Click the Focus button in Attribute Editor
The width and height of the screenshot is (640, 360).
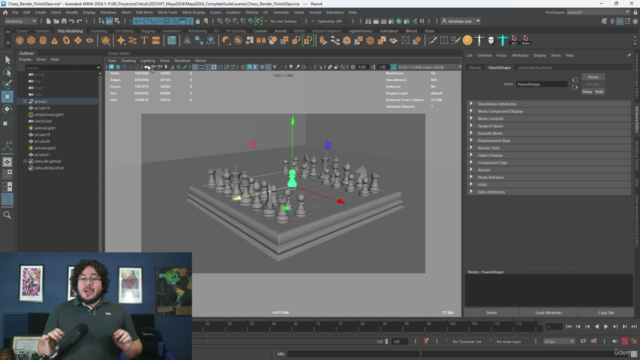(593, 77)
